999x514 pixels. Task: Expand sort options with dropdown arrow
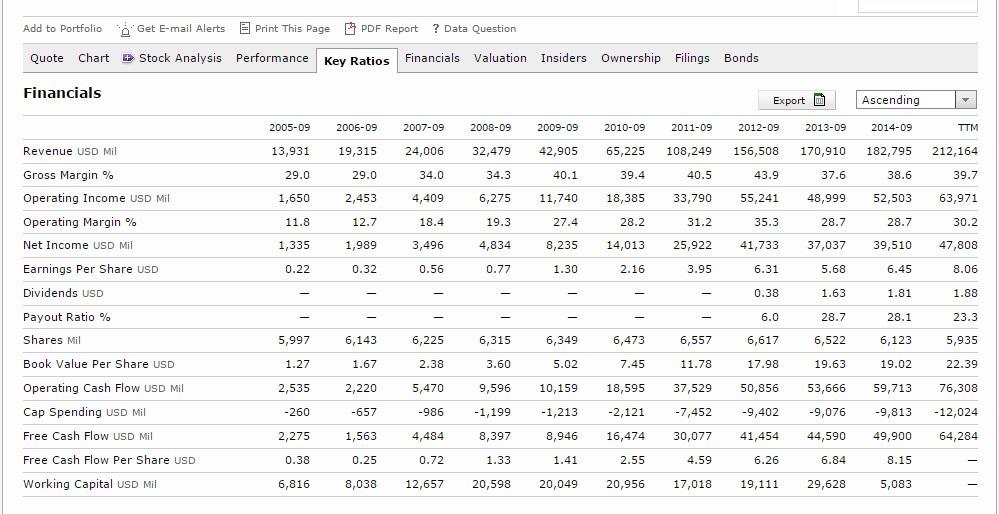[966, 100]
